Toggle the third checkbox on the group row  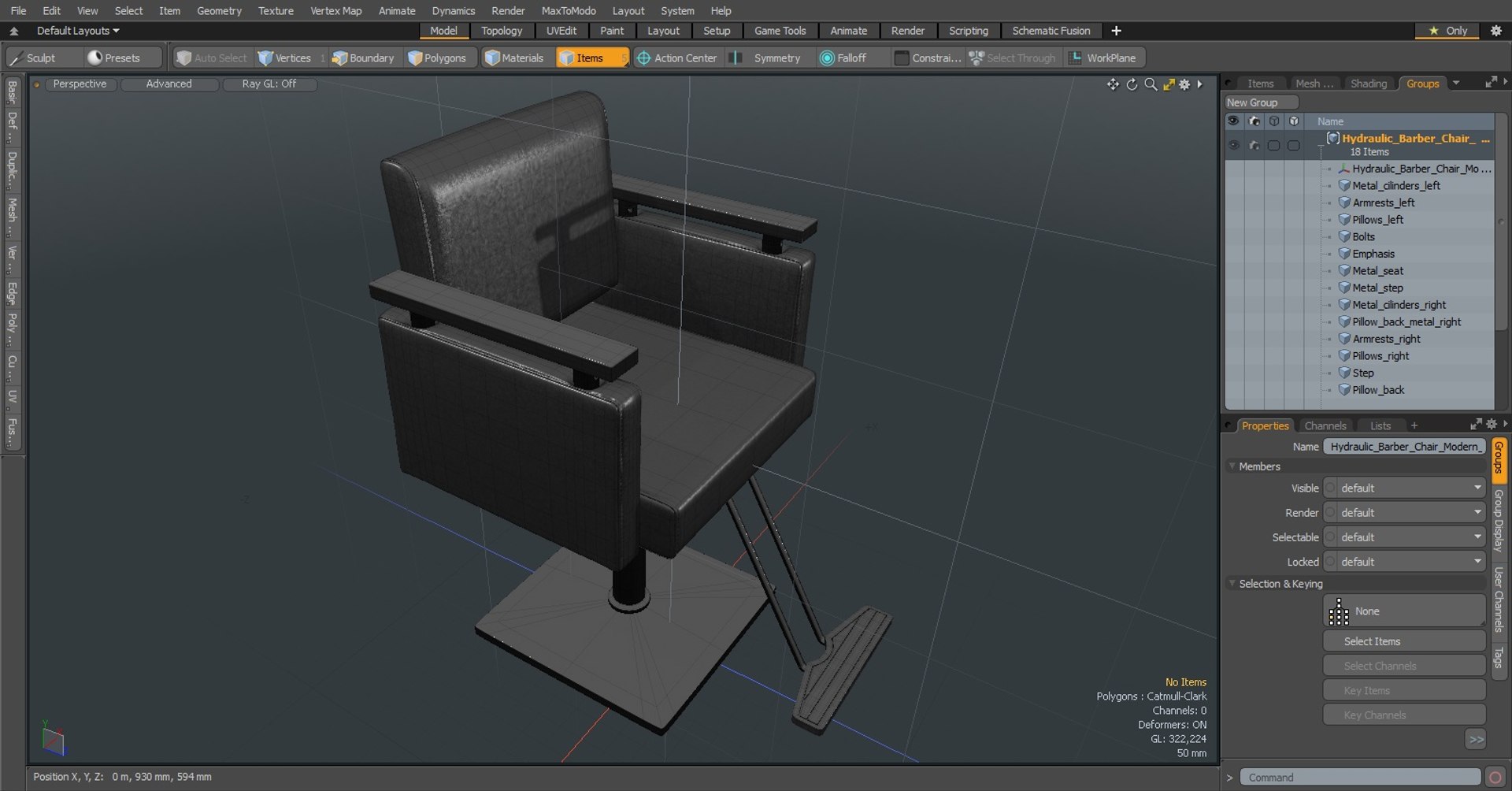[1273, 145]
